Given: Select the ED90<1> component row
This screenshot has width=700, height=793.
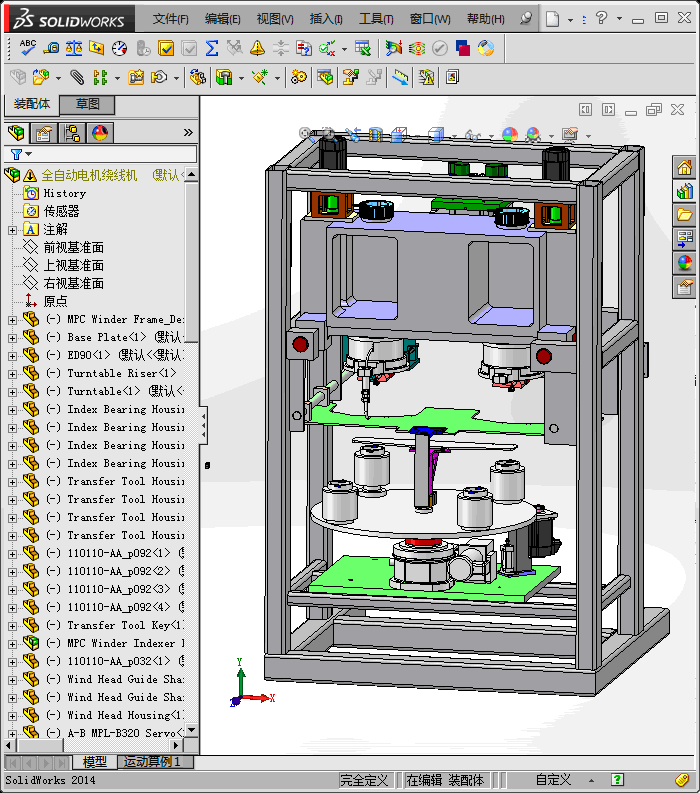Looking at the screenshot, I should click(102, 355).
